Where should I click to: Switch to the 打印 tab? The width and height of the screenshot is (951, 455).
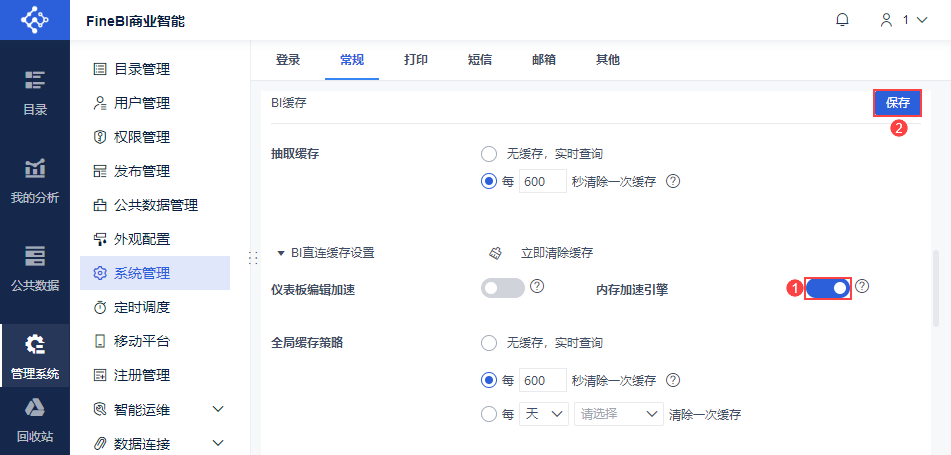[x=416, y=60]
